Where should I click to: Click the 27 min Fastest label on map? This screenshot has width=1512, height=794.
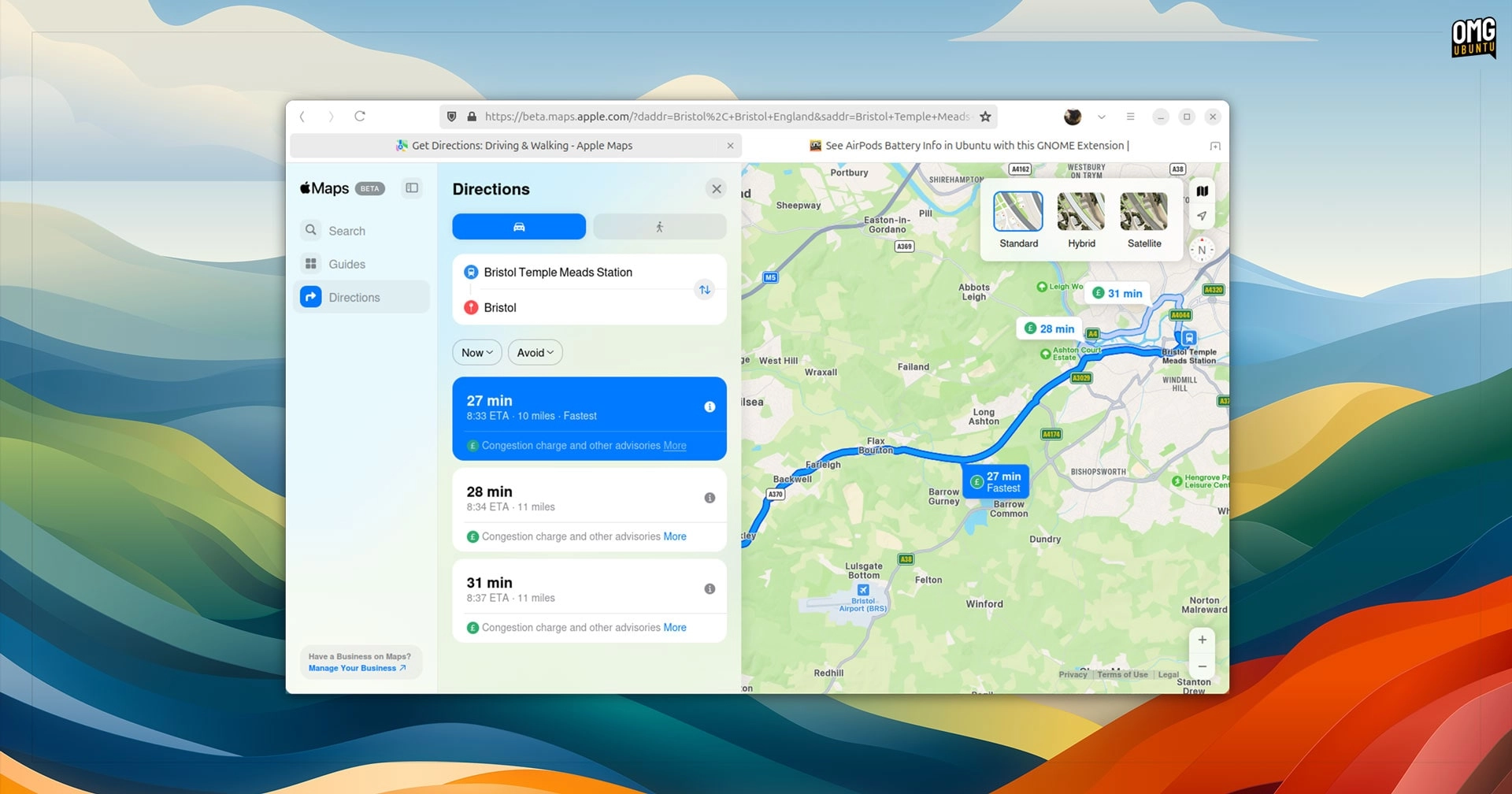[995, 482]
